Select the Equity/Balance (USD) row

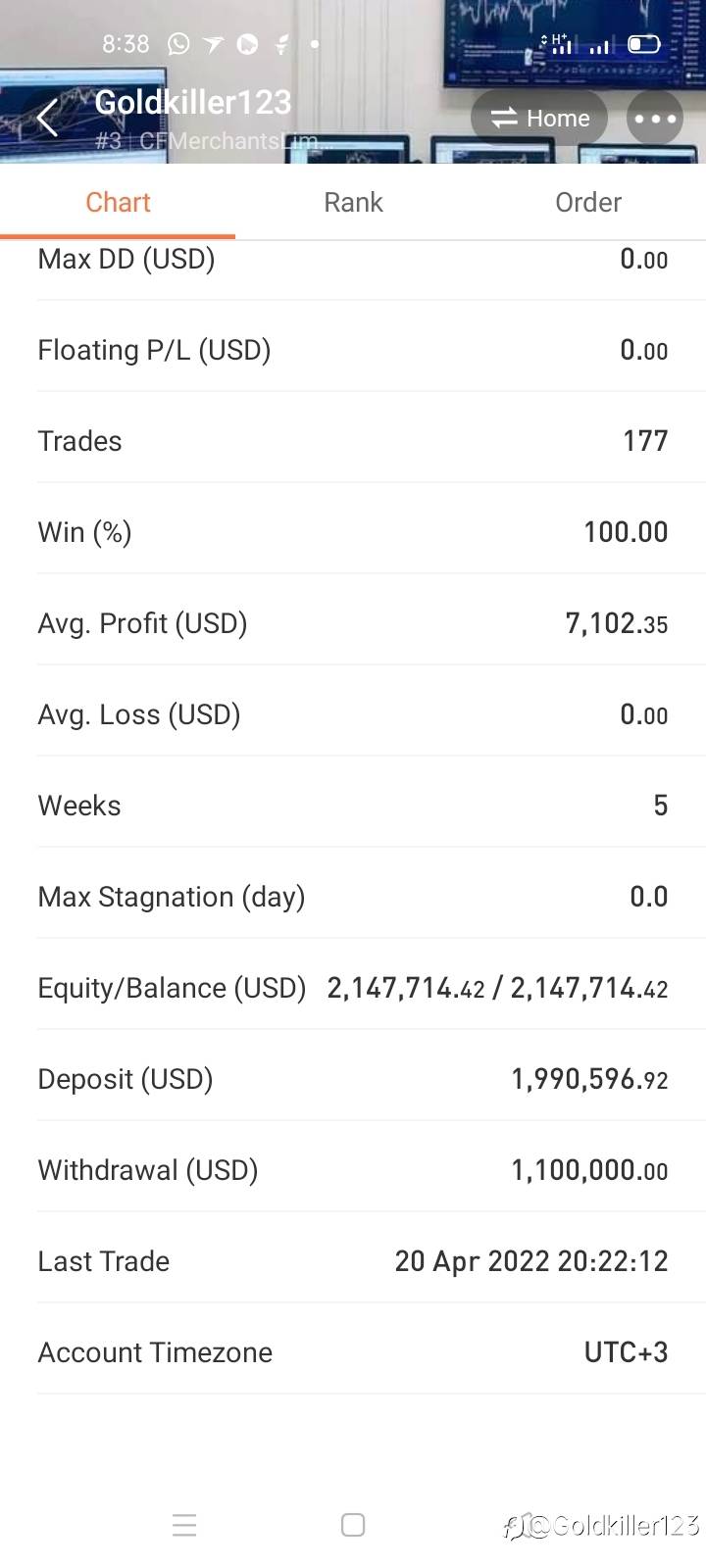click(x=353, y=988)
